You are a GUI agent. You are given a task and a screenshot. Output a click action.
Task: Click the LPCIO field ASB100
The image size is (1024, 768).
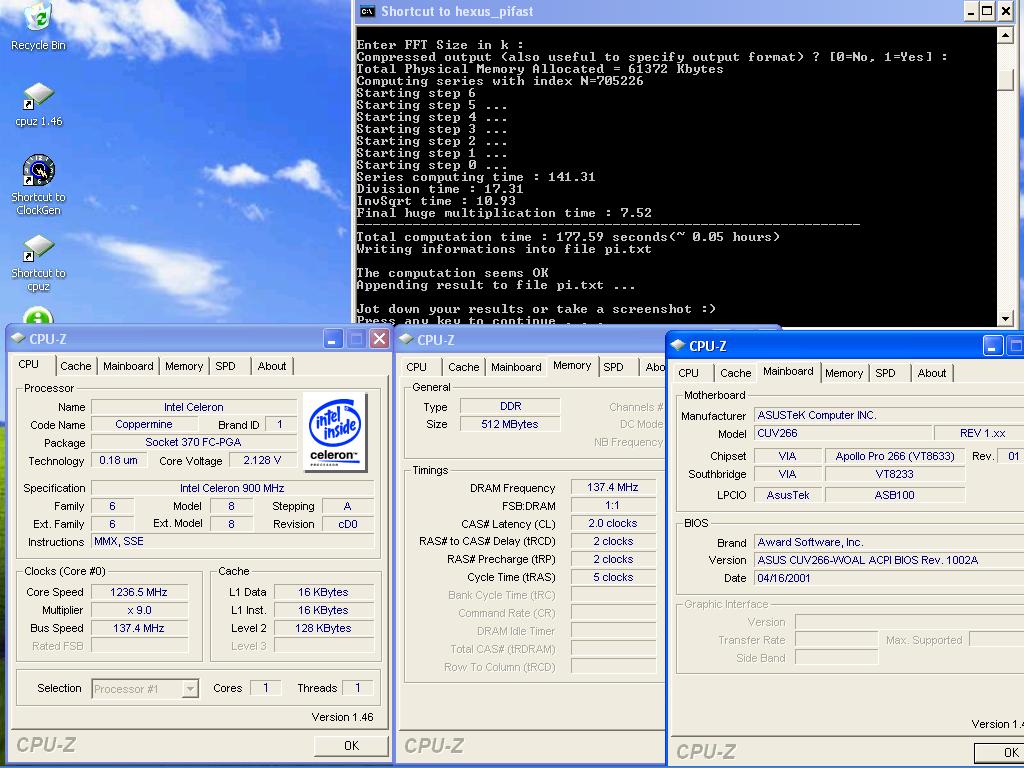click(x=895, y=495)
